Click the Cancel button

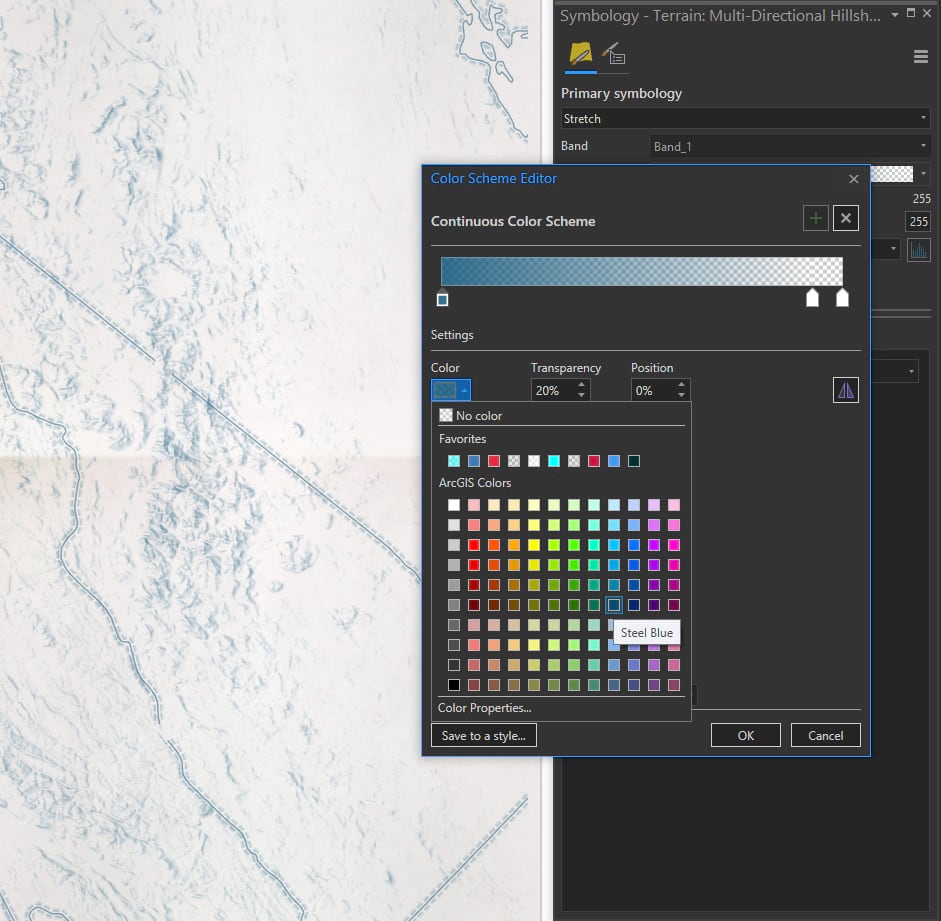point(825,735)
